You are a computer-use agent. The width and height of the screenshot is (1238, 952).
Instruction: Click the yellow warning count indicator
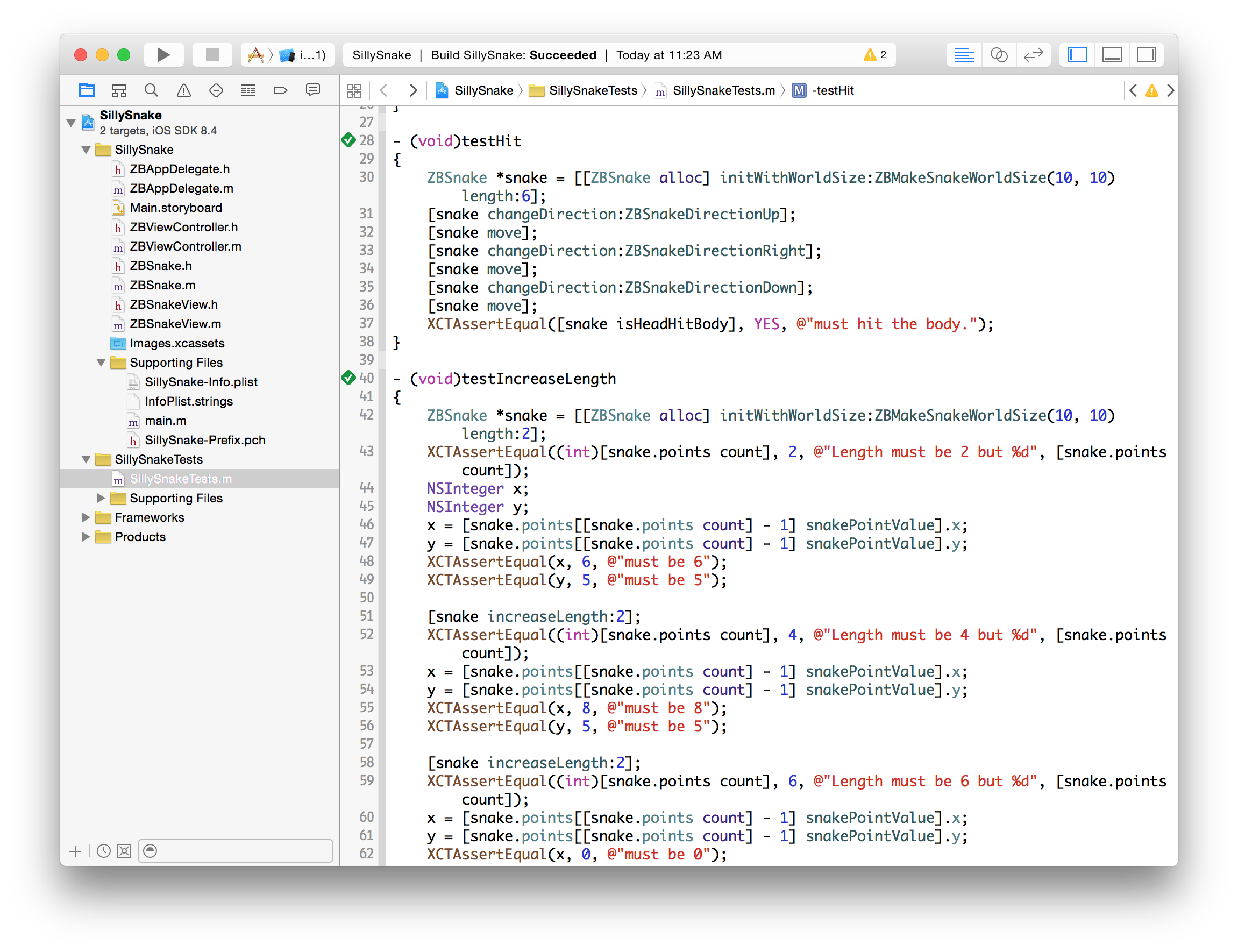[x=876, y=55]
